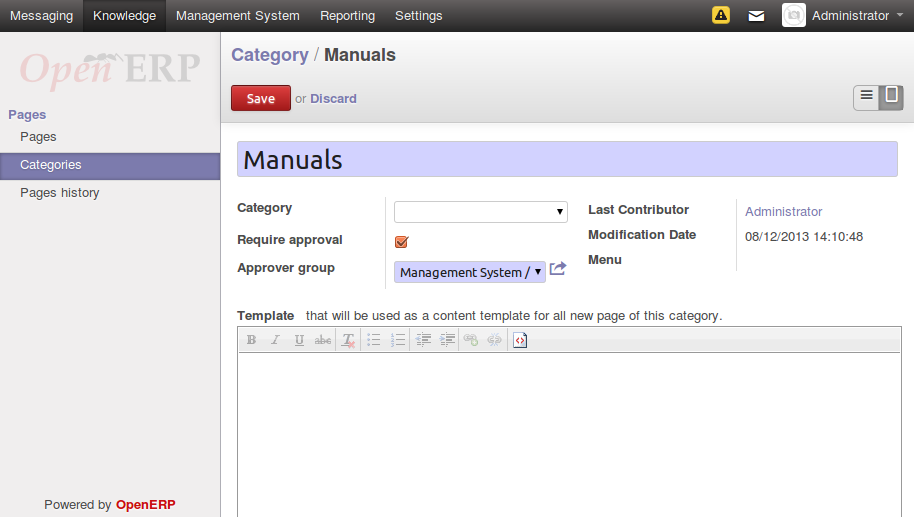Open the HTML source view icon
Screen dimensions: 914x517
[x=520, y=340]
